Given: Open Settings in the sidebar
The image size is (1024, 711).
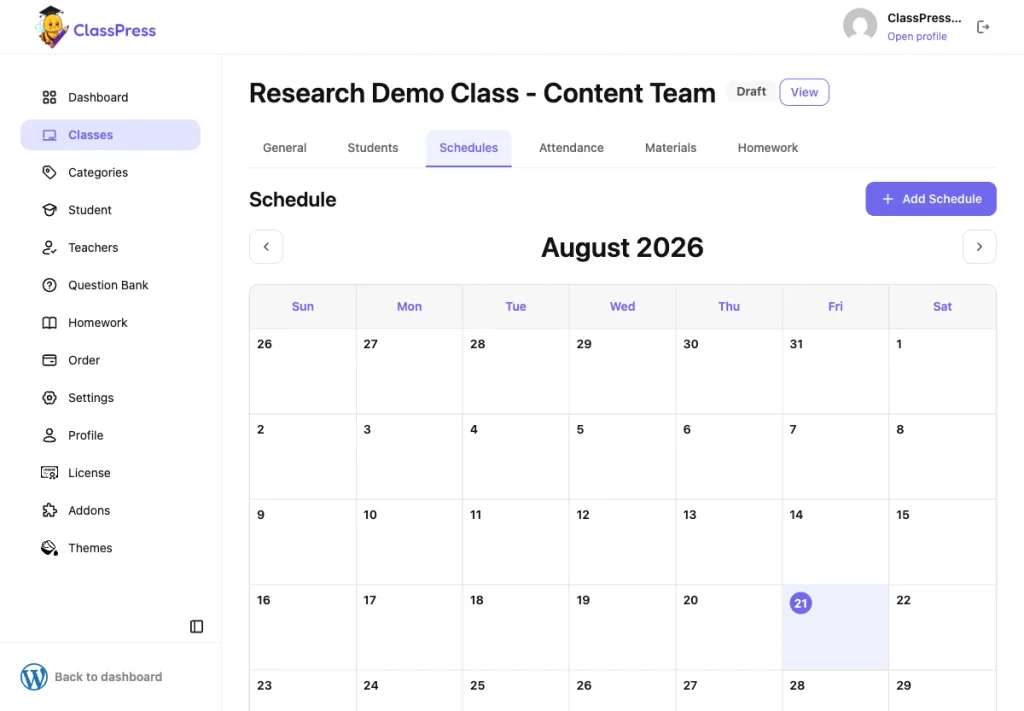Looking at the screenshot, I should coord(110,398).
